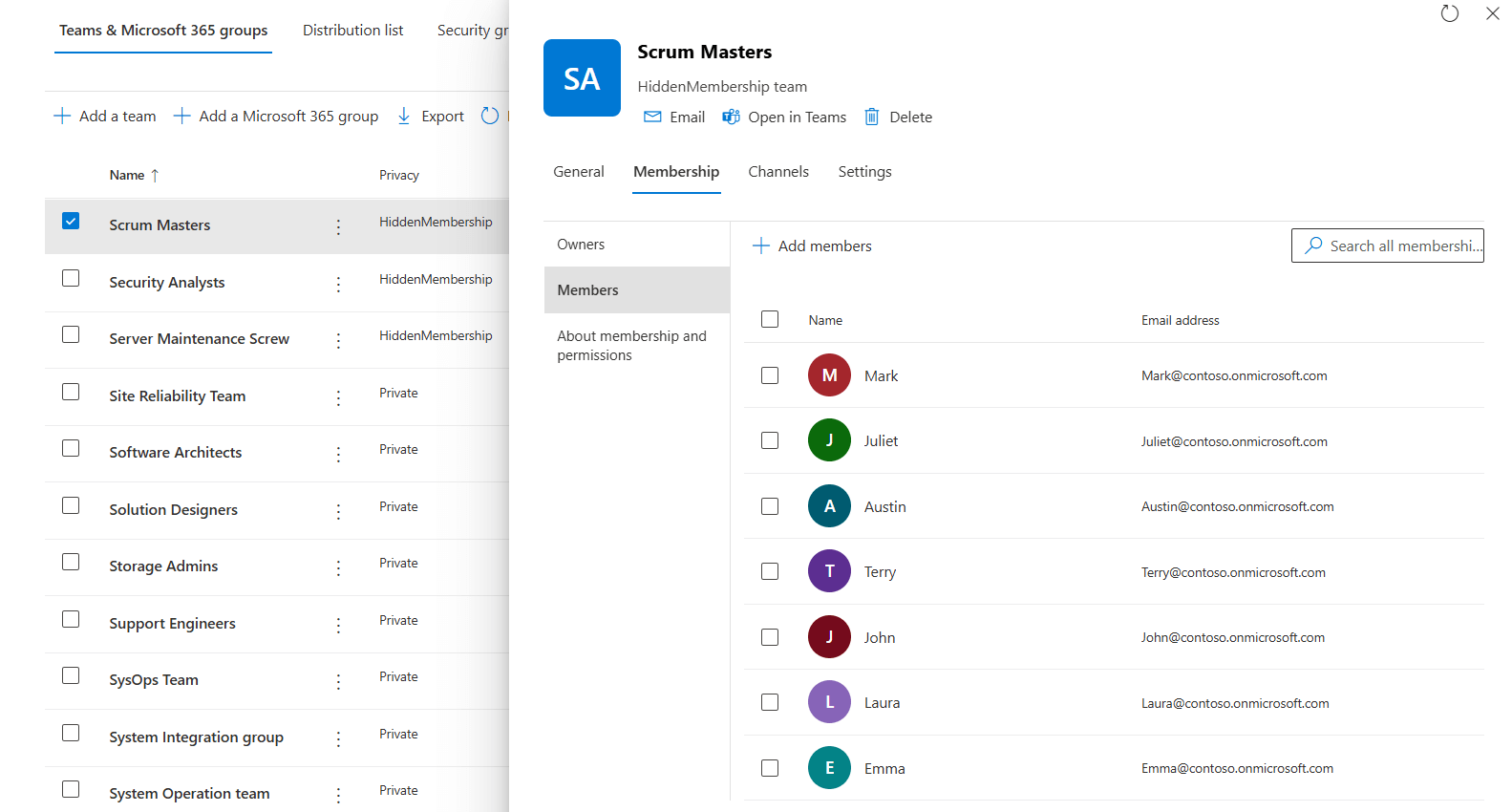Viewport: 1512px width, 812px height.
Task: Click the Delete trash icon
Action: [x=872, y=117]
